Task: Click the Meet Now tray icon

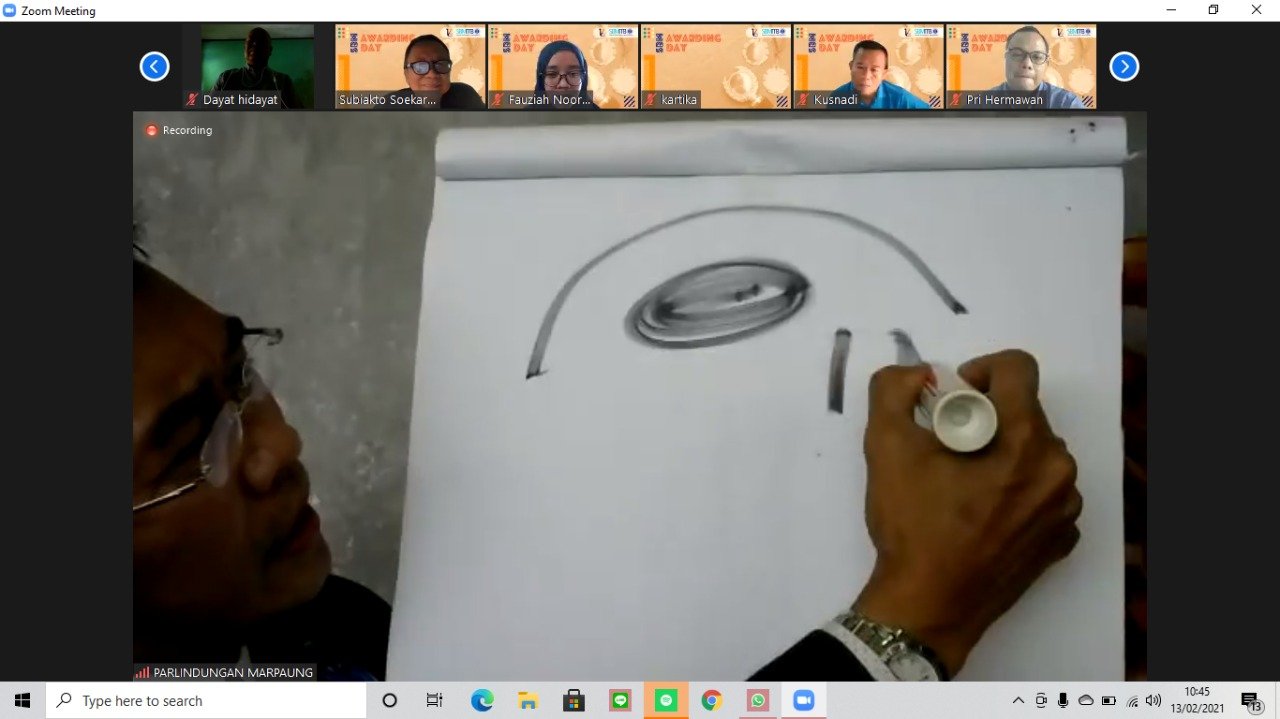Action: 1041,700
